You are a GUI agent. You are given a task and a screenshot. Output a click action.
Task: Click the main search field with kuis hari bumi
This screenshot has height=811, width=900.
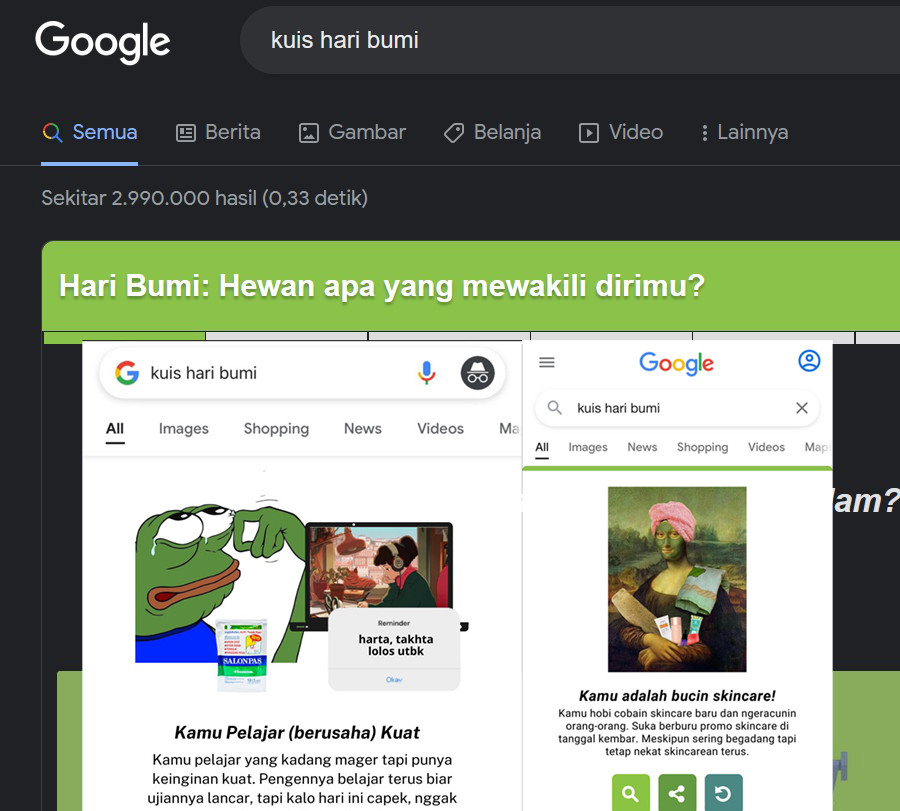pos(570,40)
